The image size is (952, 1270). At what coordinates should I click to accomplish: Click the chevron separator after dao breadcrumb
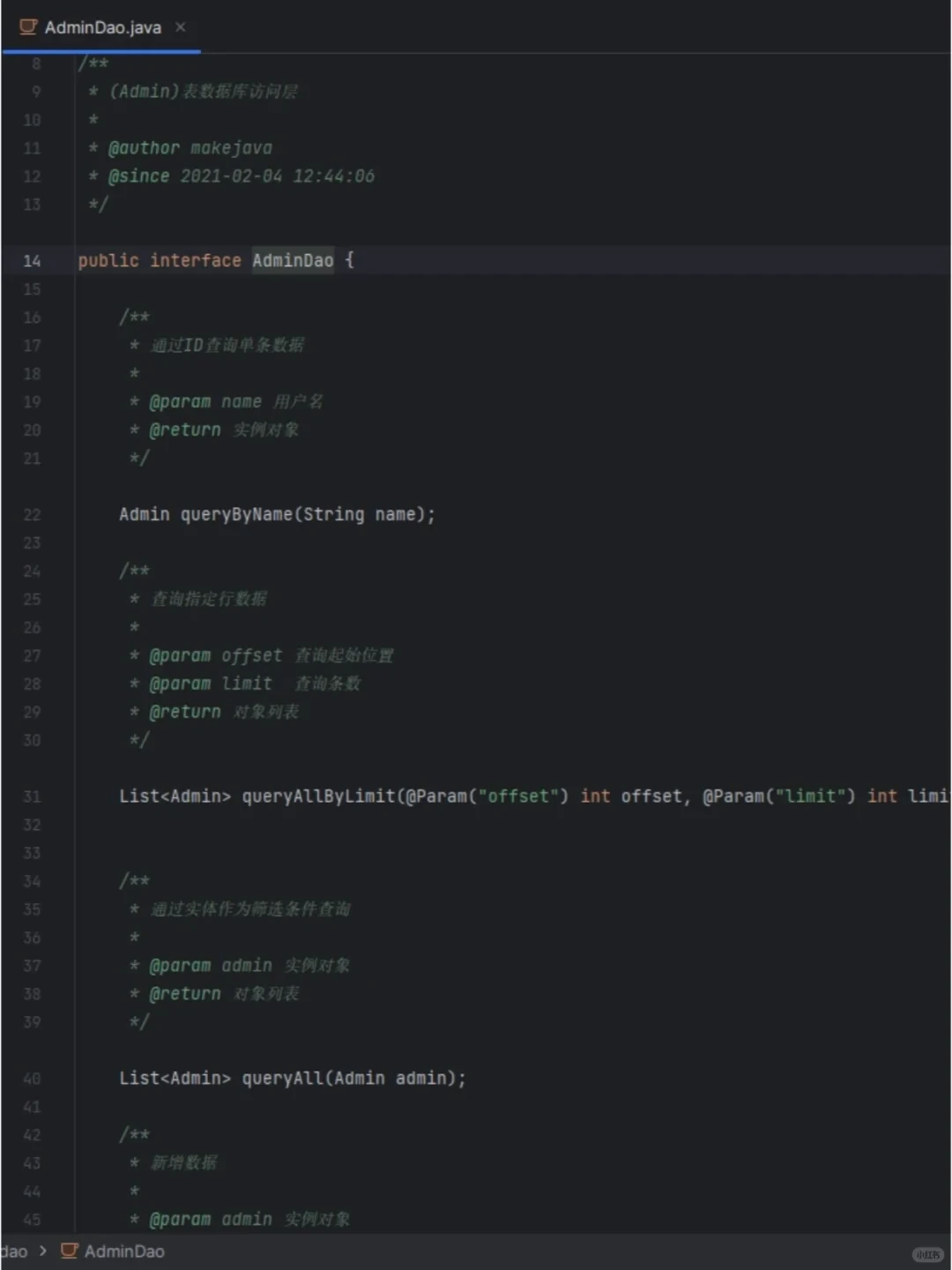[x=43, y=1251]
